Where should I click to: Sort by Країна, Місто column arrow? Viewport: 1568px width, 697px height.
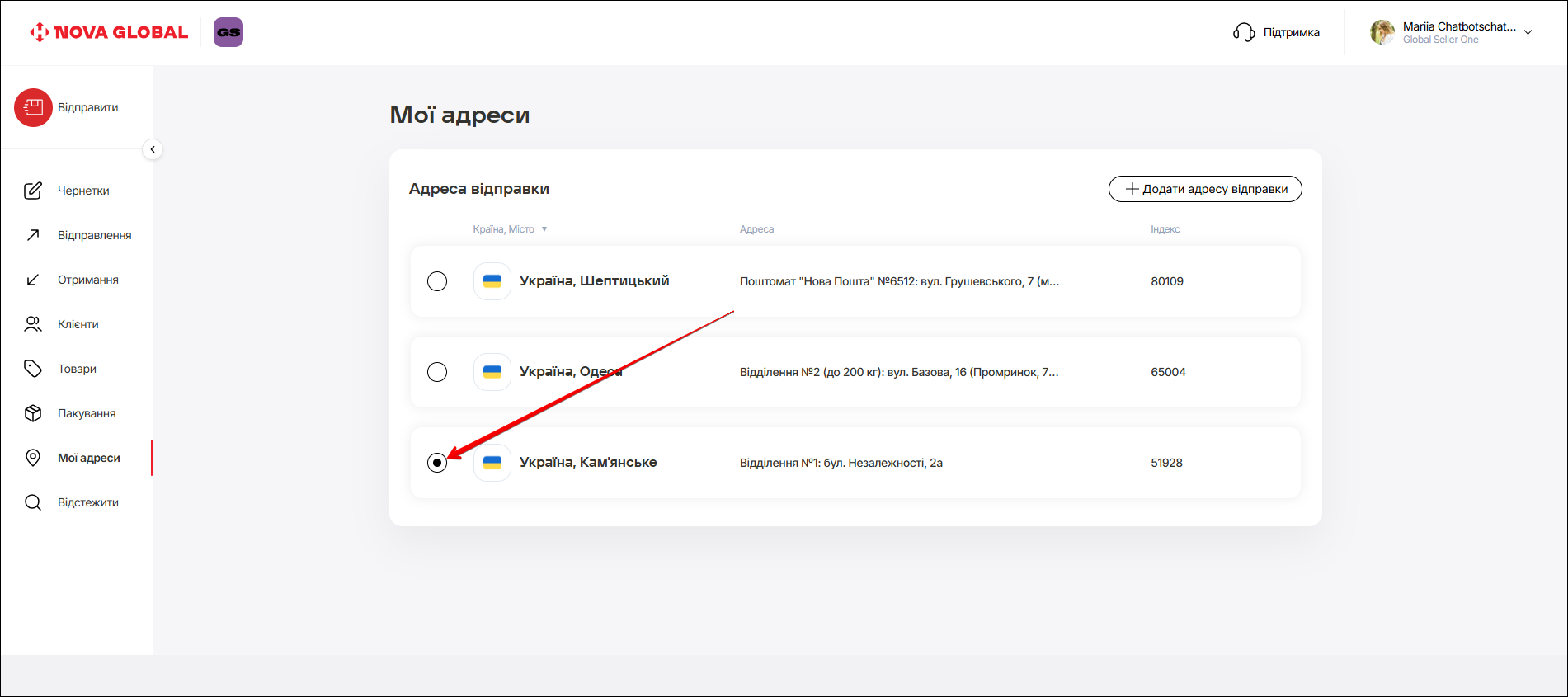[544, 229]
